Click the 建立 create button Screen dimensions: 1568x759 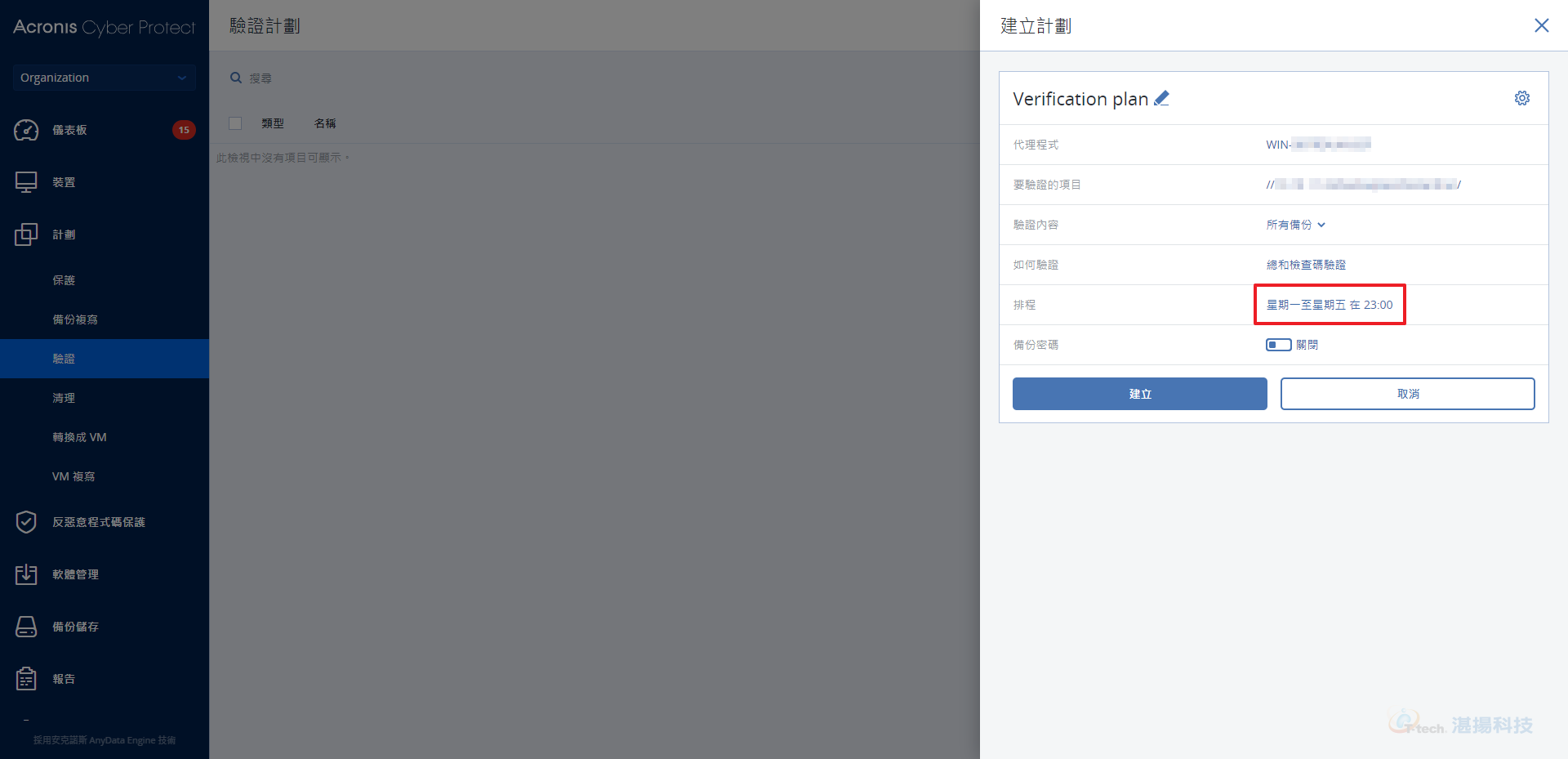click(1140, 394)
